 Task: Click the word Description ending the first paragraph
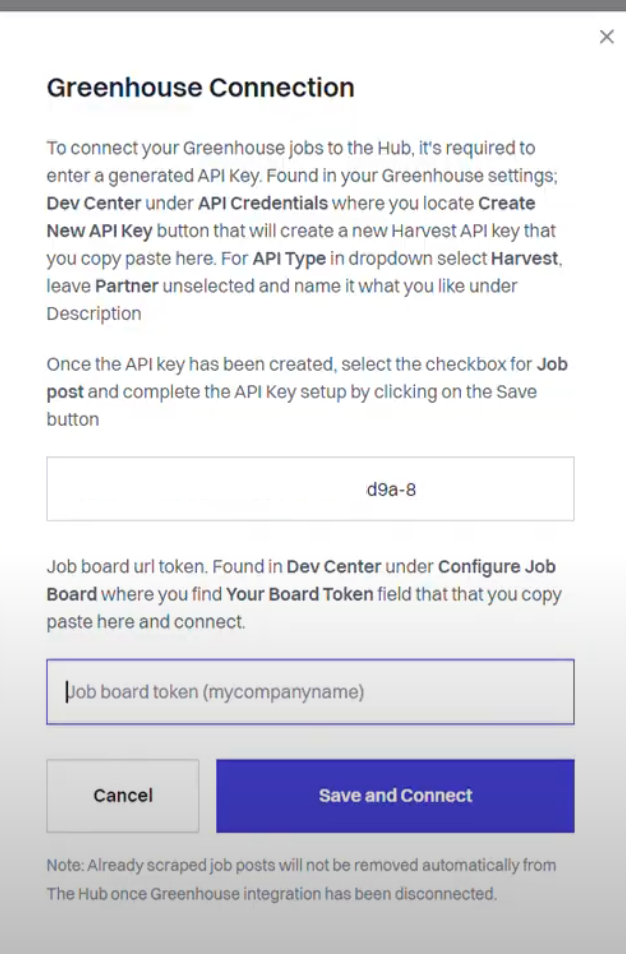coord(94,313)
